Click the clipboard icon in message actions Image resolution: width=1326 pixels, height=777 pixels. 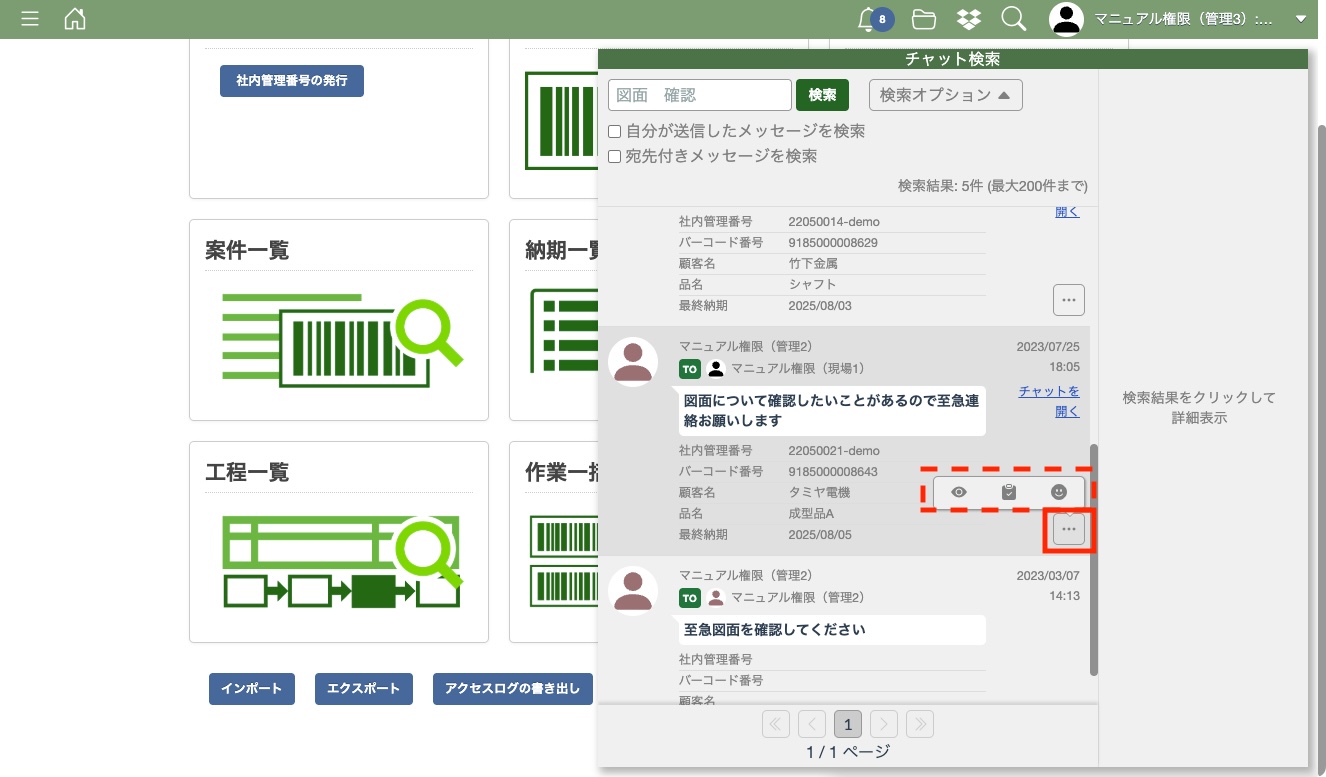tap(1009, 492)
